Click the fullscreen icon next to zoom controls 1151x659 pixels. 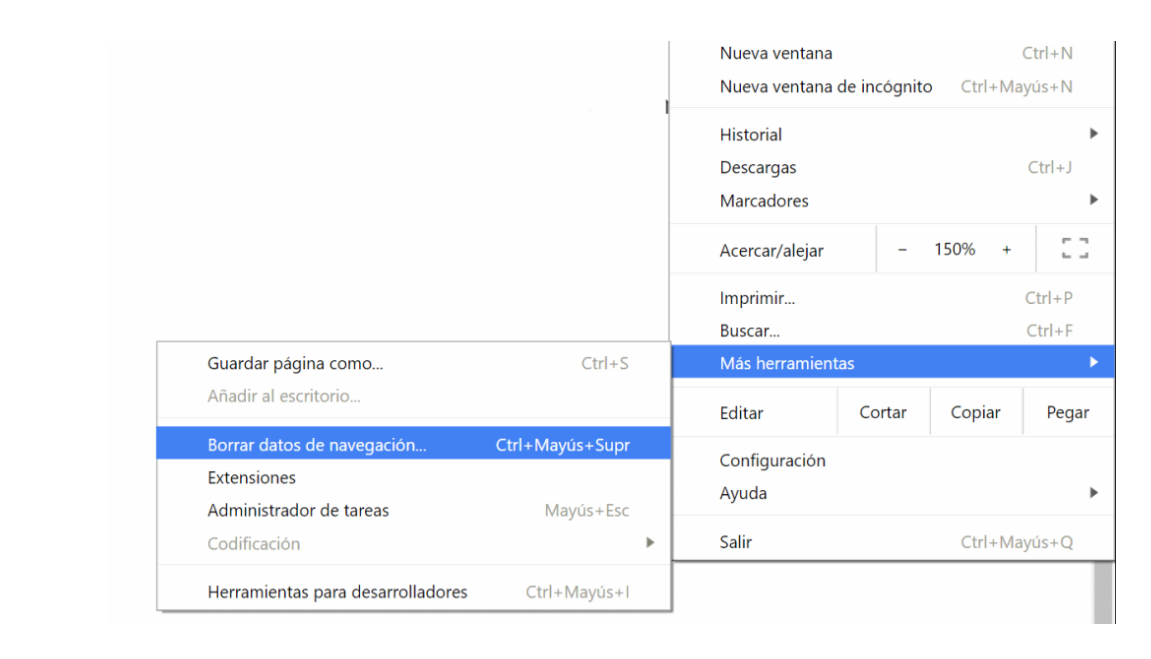coord(1074,248)
